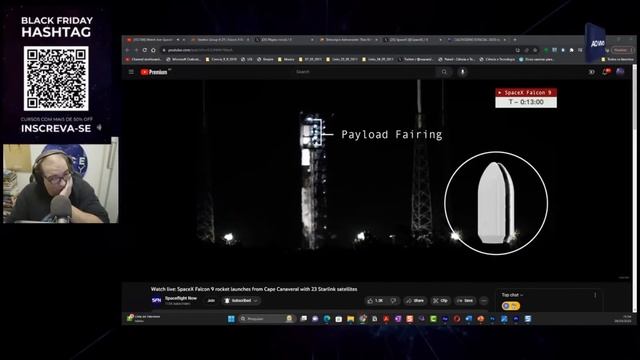This screenshot has height=360, width=640.
Task: Go back in the browser
Action: pyautogui.click(x=127, y=50)
